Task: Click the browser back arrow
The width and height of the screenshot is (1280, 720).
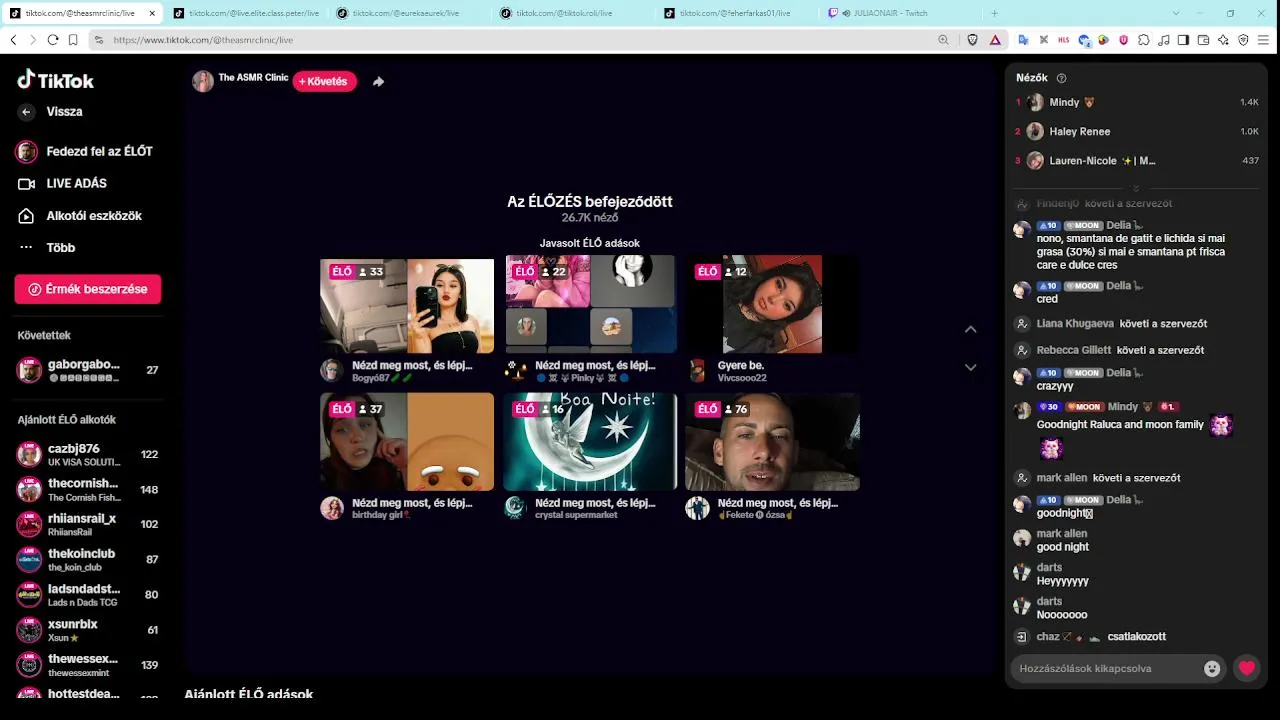Action: 13,40
